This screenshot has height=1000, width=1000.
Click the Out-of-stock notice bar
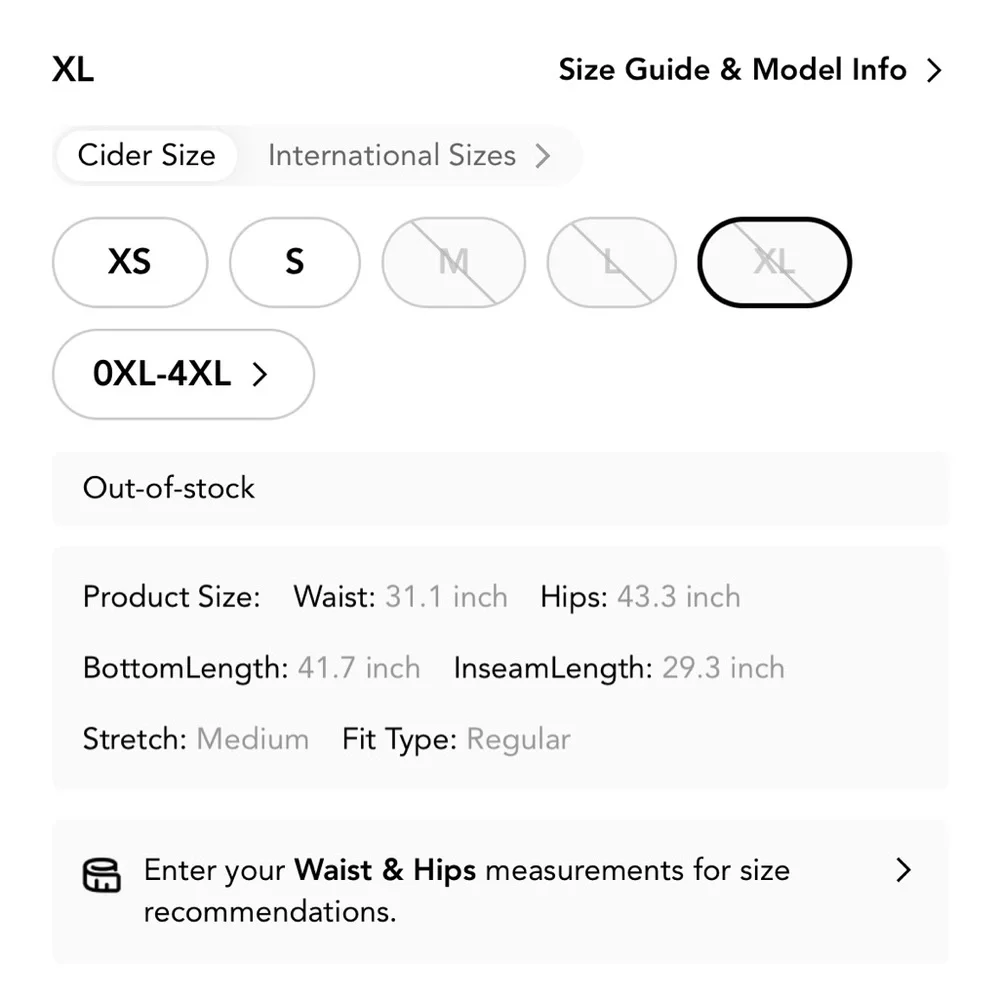tap(500, 488)
